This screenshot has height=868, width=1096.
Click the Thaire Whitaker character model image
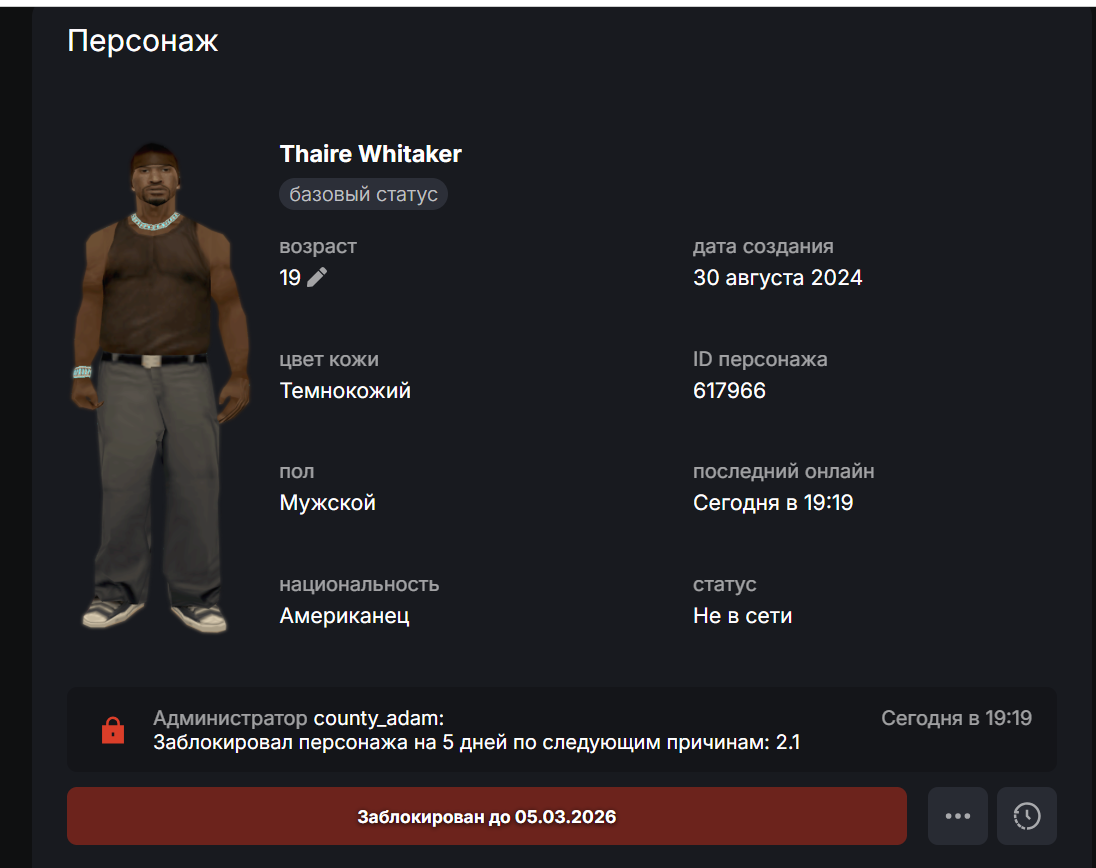click(159, 388)
